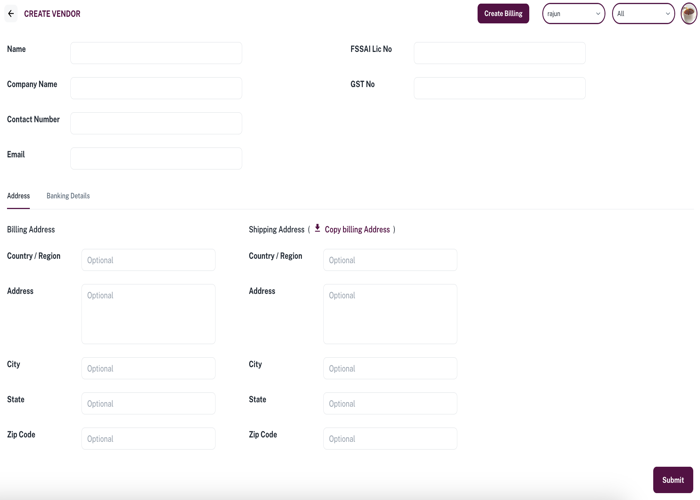Focus the Name input field
Image resolution: width=700 pixels, height=500 pixels.
[x=156, y=53]
